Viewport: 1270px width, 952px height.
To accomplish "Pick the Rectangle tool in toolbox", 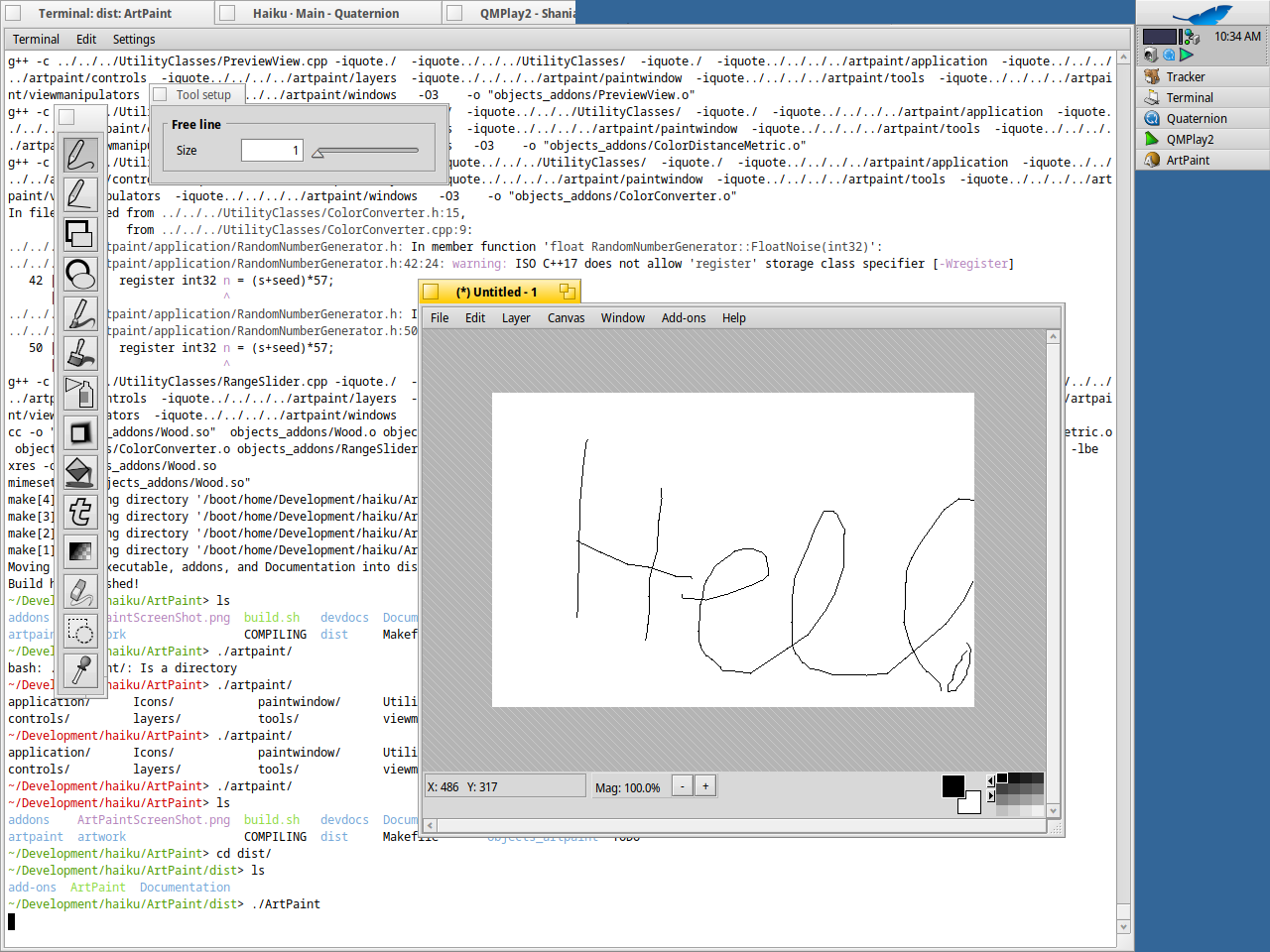I will coord(80,234).
